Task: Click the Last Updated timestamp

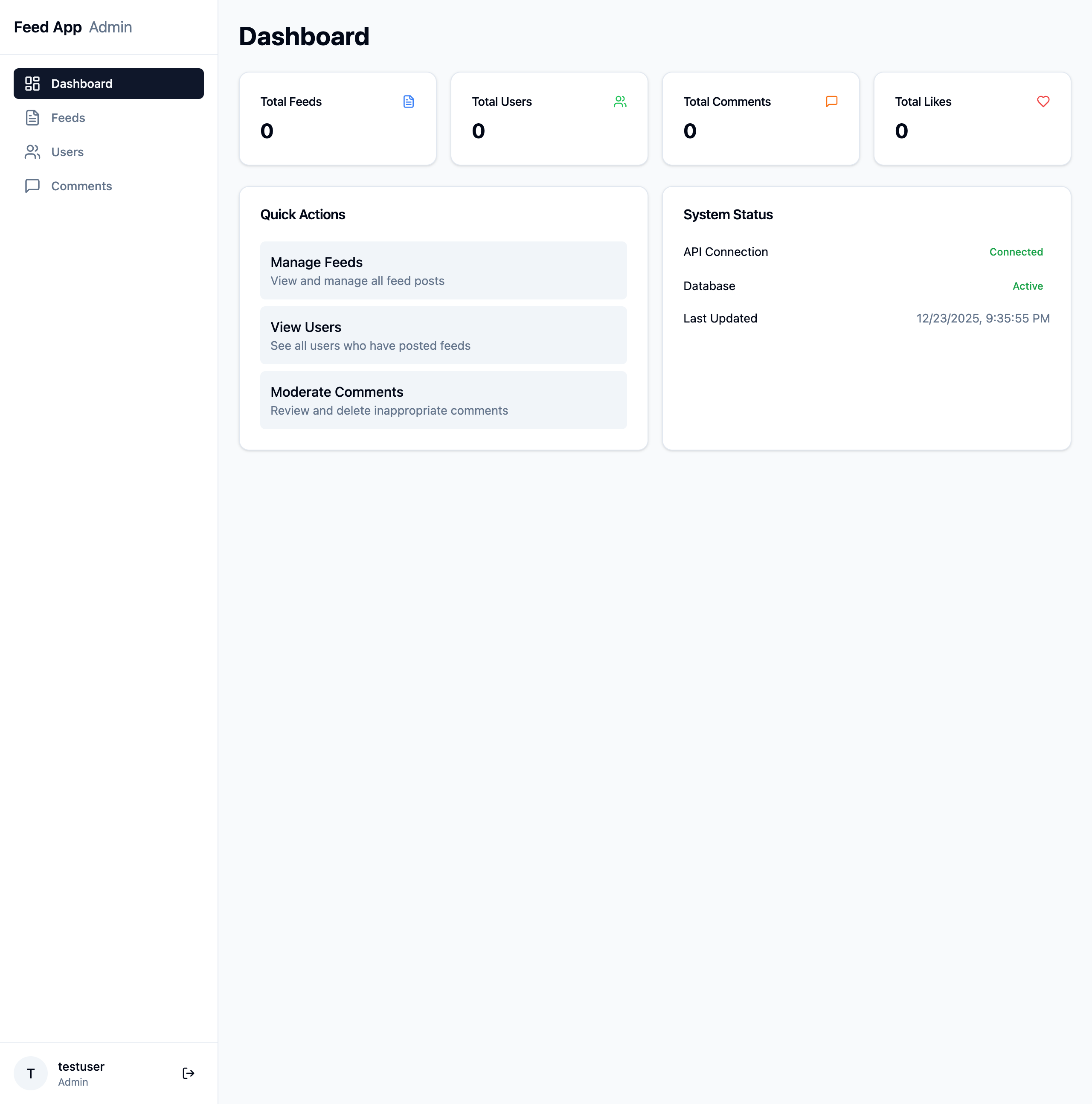Action: (983, 318)
